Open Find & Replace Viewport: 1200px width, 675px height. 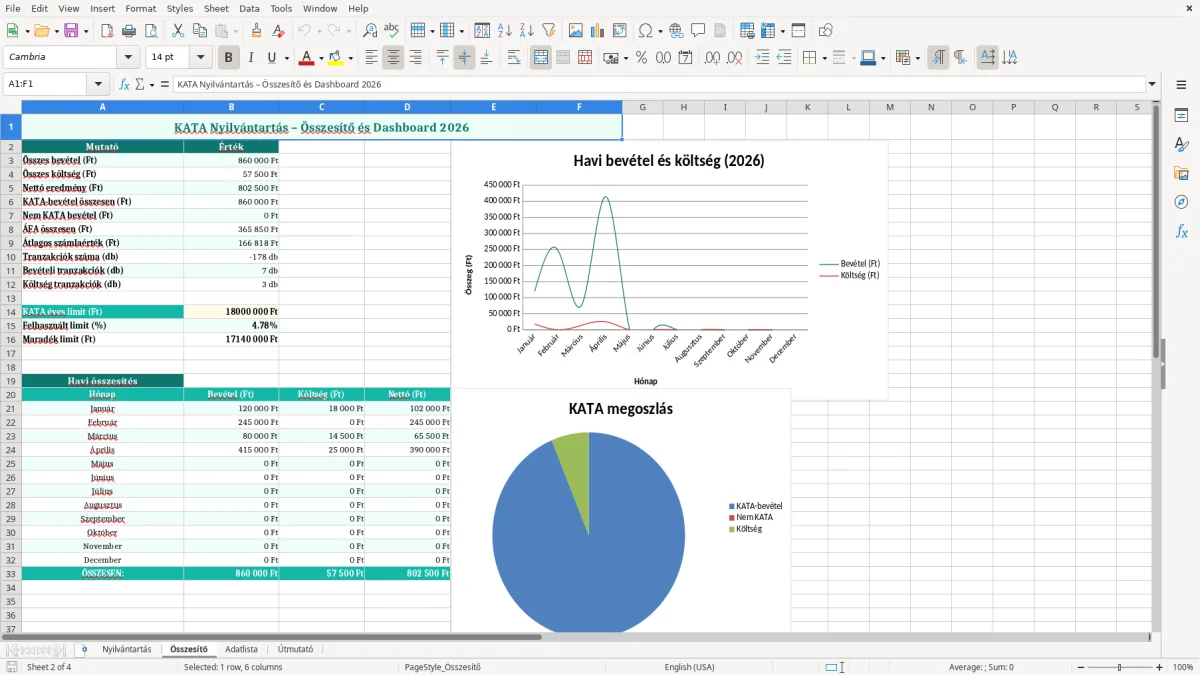(370, 31)
